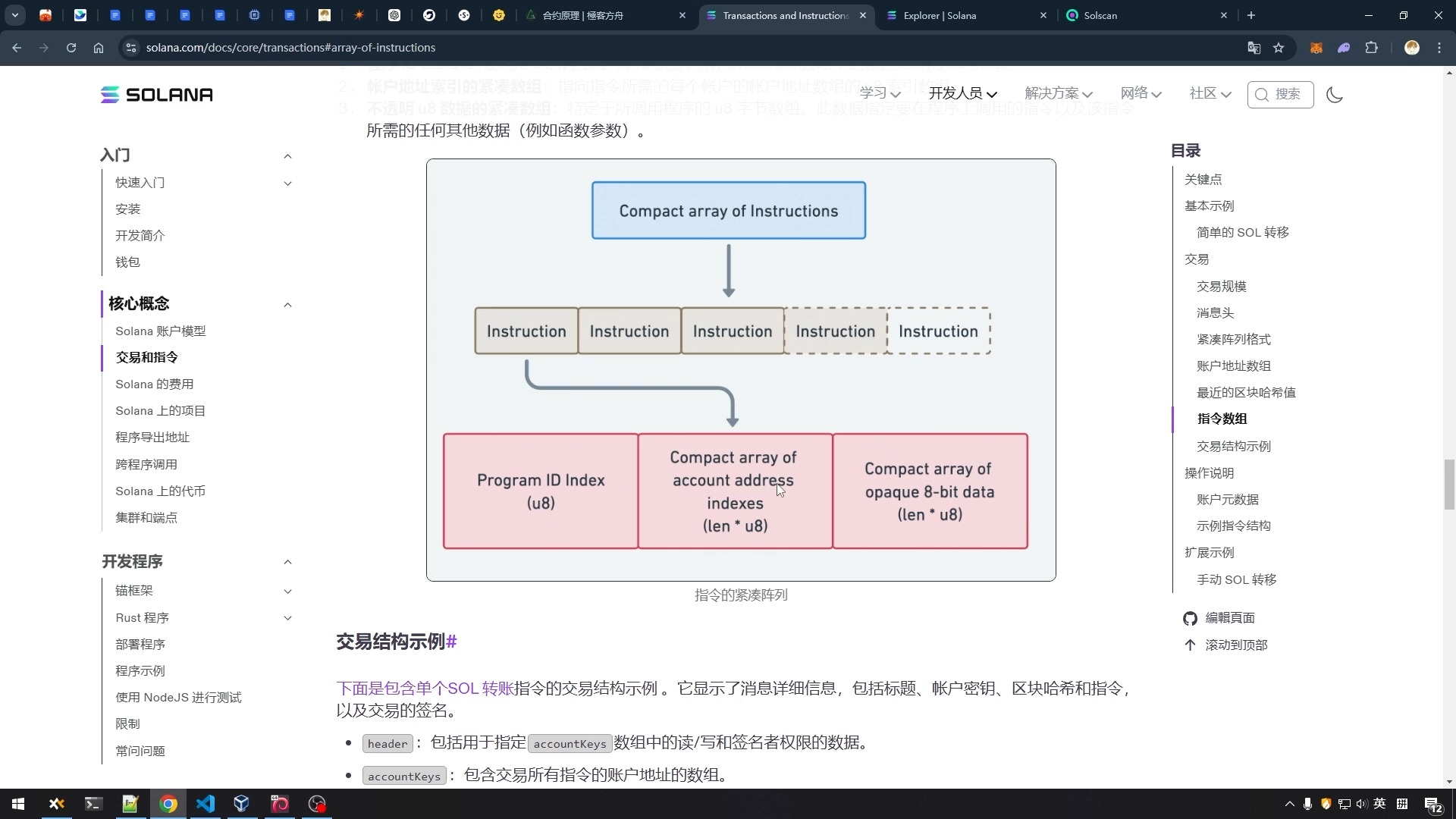Open browser extensions puzzle icon
This screenshot has width=1456, height=819.
[x=1371, y=48]
